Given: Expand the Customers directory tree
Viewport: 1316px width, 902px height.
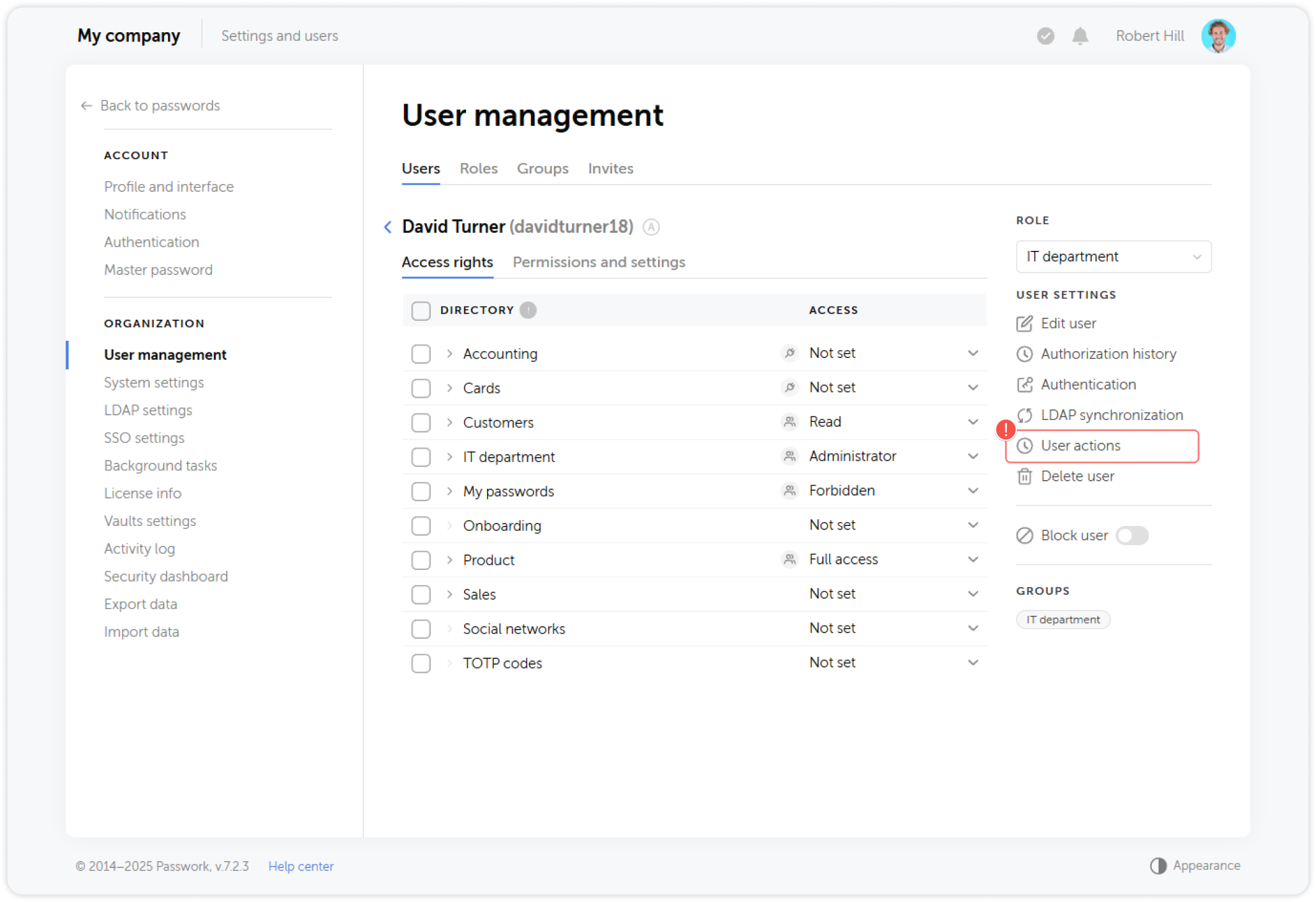Looking at the screenshot, I should (x=448, y=422).
